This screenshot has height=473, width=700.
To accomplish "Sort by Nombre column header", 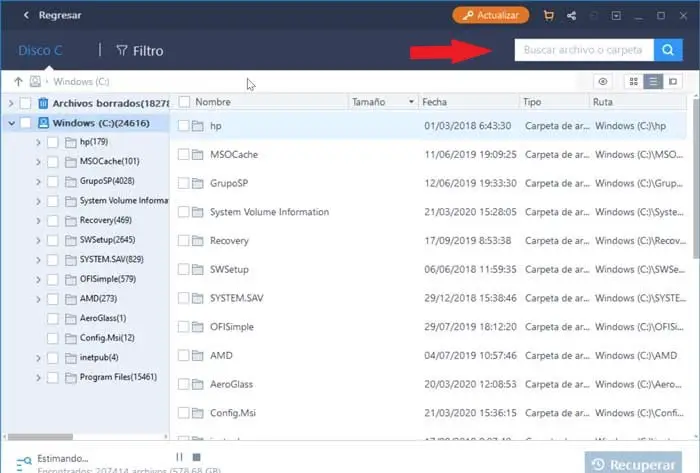I will [213, 102].
